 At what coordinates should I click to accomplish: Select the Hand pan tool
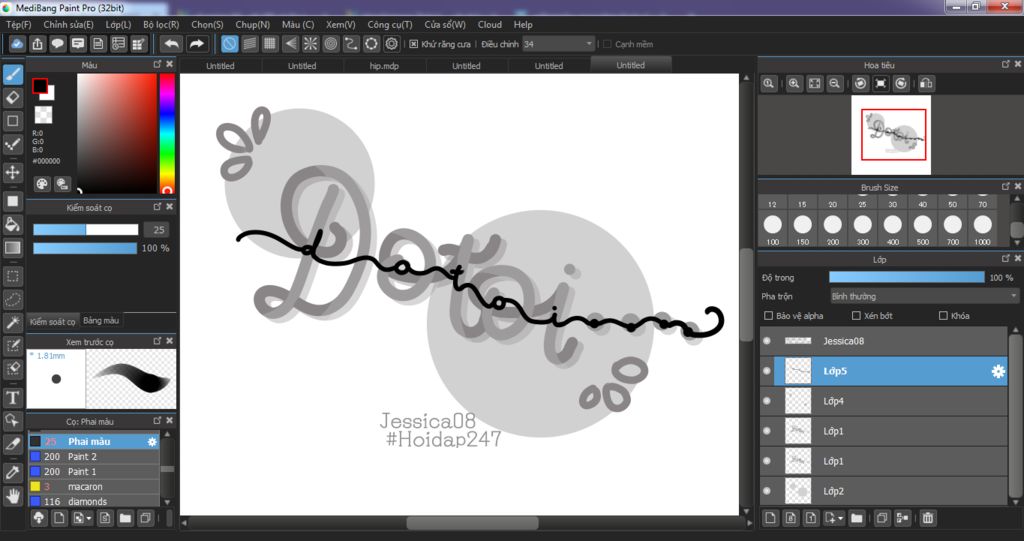tap(12, 495)
